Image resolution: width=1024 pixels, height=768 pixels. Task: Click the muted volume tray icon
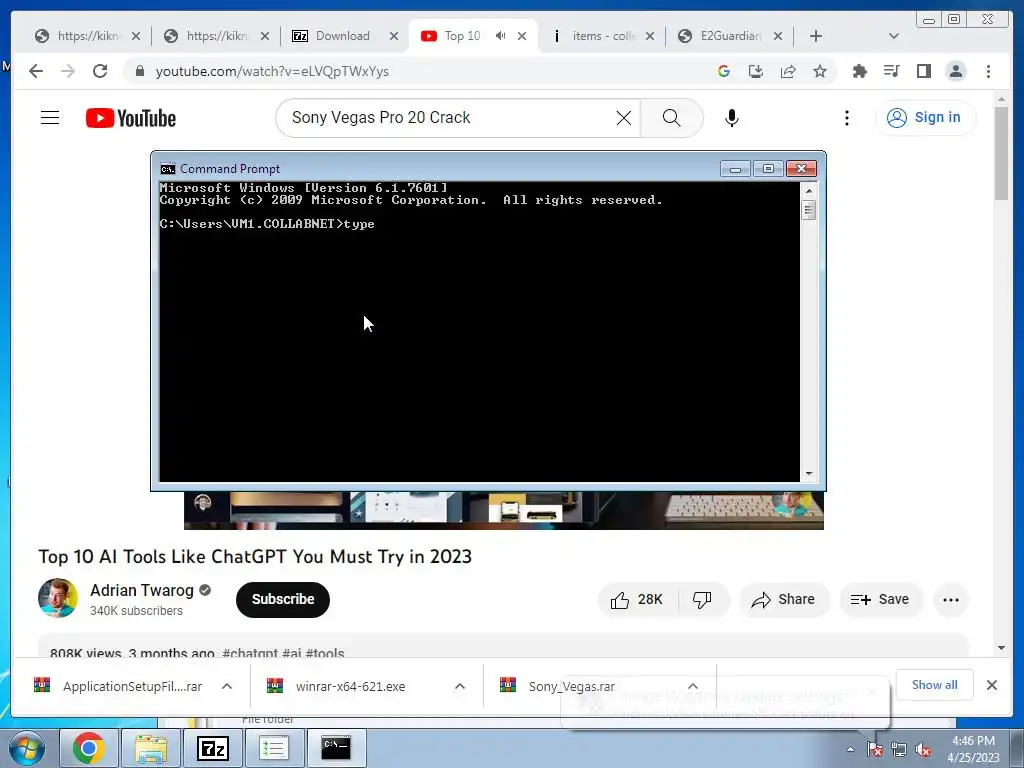tap(923, 750)
